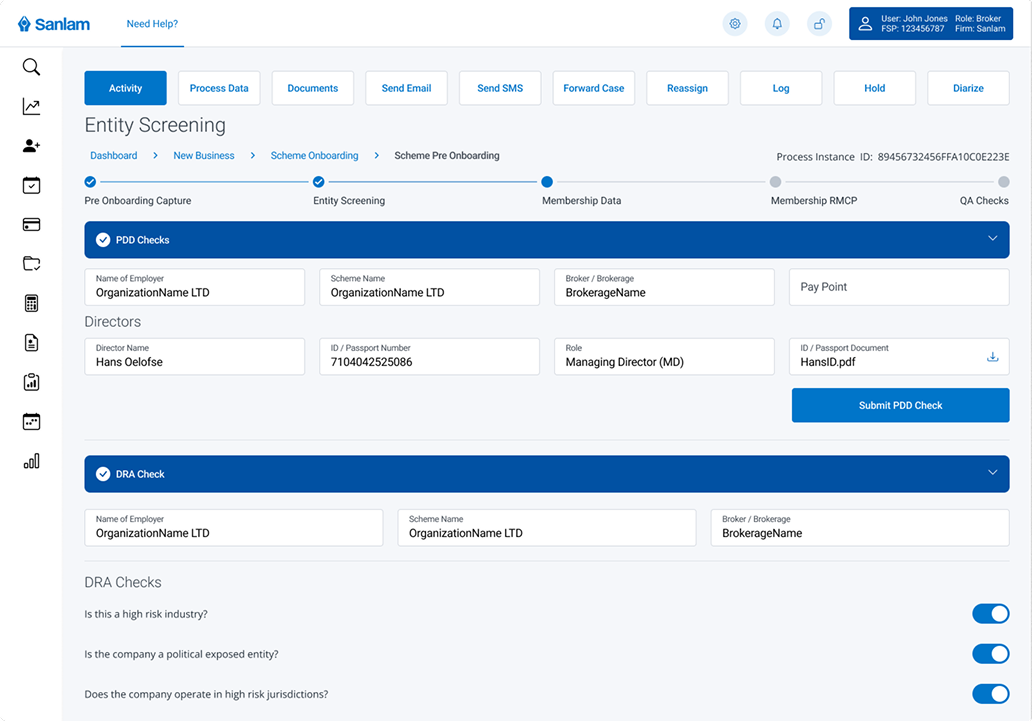The width and height of the screenshot is (1034, 721).
Task: Toggle the political exposed entity switch
Action: [x=990, y=654]
